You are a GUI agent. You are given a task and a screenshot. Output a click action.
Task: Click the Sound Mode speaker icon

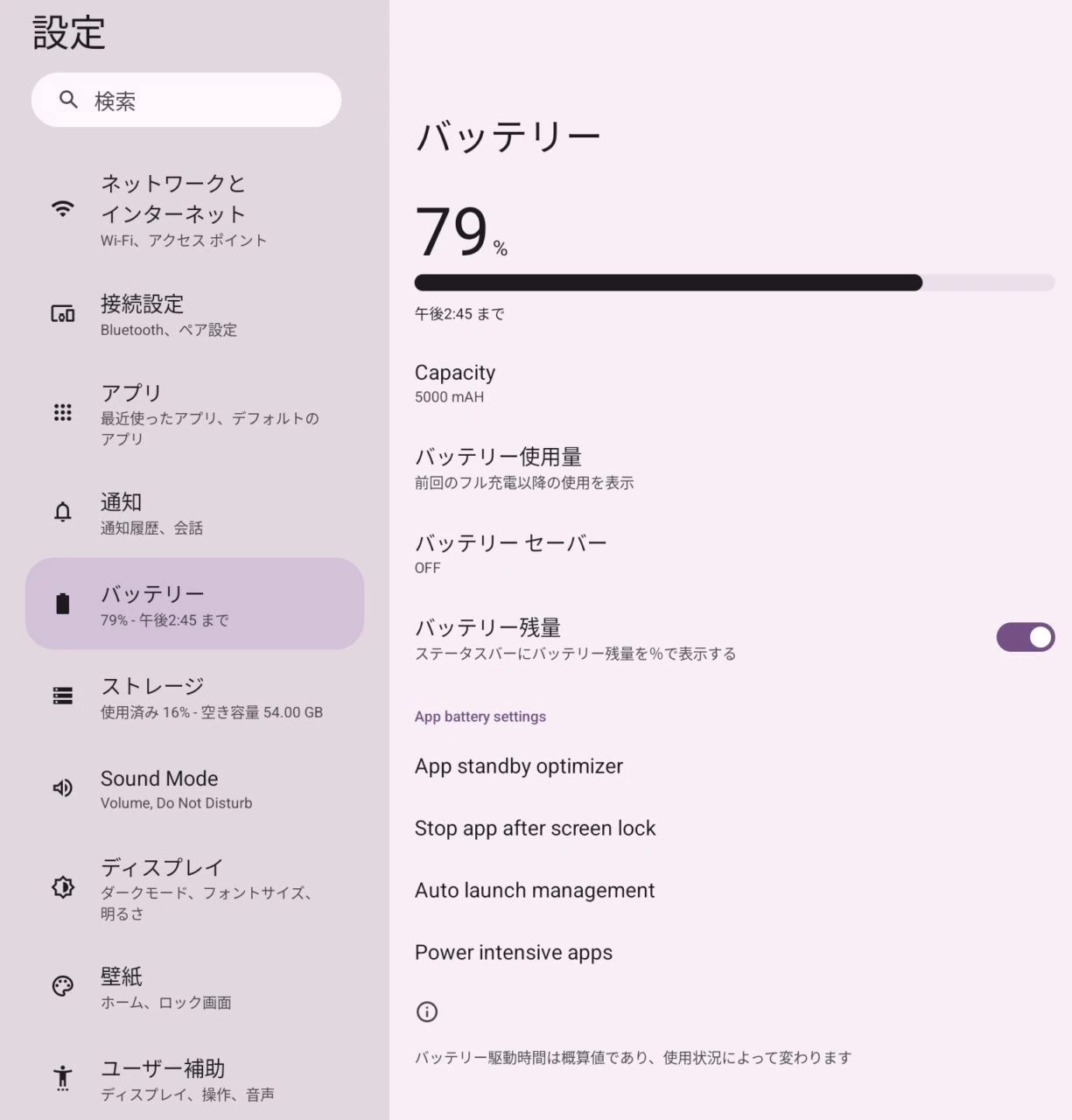(x=62, y=788)
